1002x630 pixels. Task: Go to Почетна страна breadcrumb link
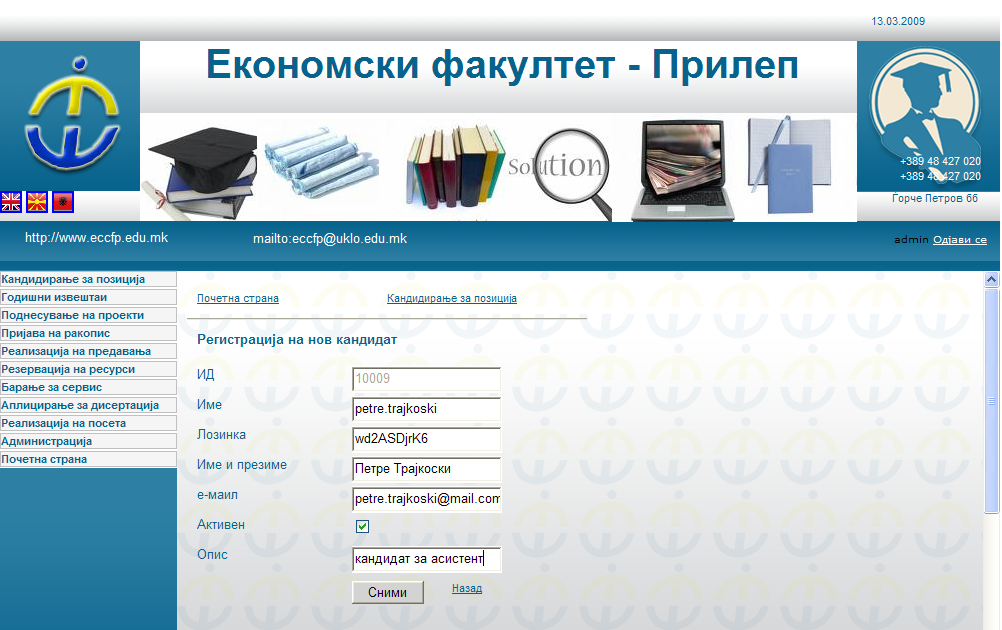tap(238, 299)
